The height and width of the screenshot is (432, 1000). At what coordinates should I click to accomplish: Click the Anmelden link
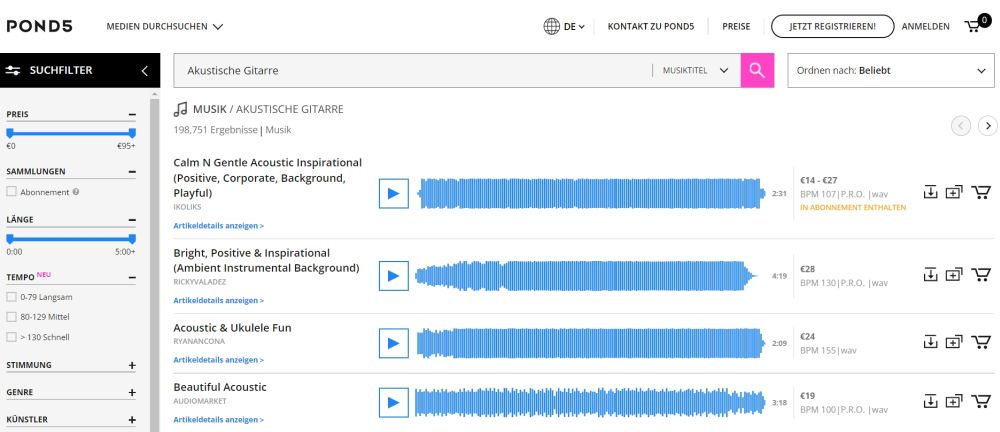[x=925, y=27]
